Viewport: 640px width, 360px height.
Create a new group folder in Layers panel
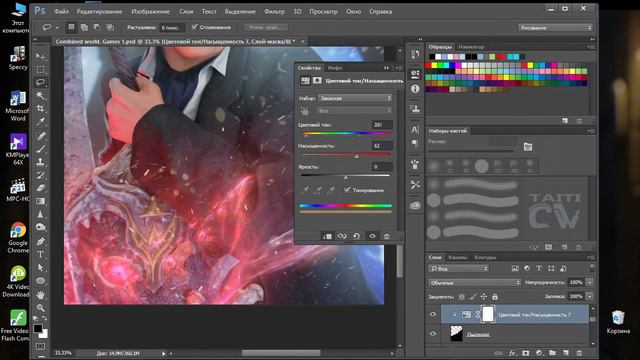(552, 353)
